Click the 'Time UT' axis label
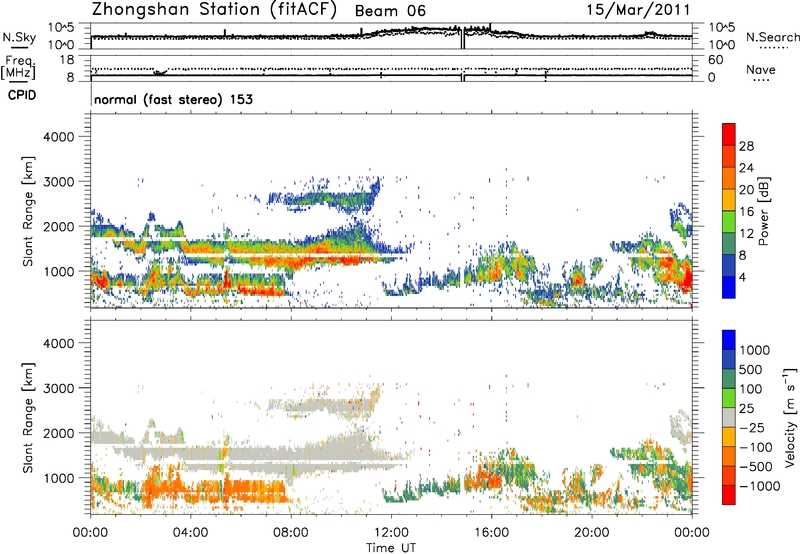Screen dimensions: 800x554 (391, 548)
